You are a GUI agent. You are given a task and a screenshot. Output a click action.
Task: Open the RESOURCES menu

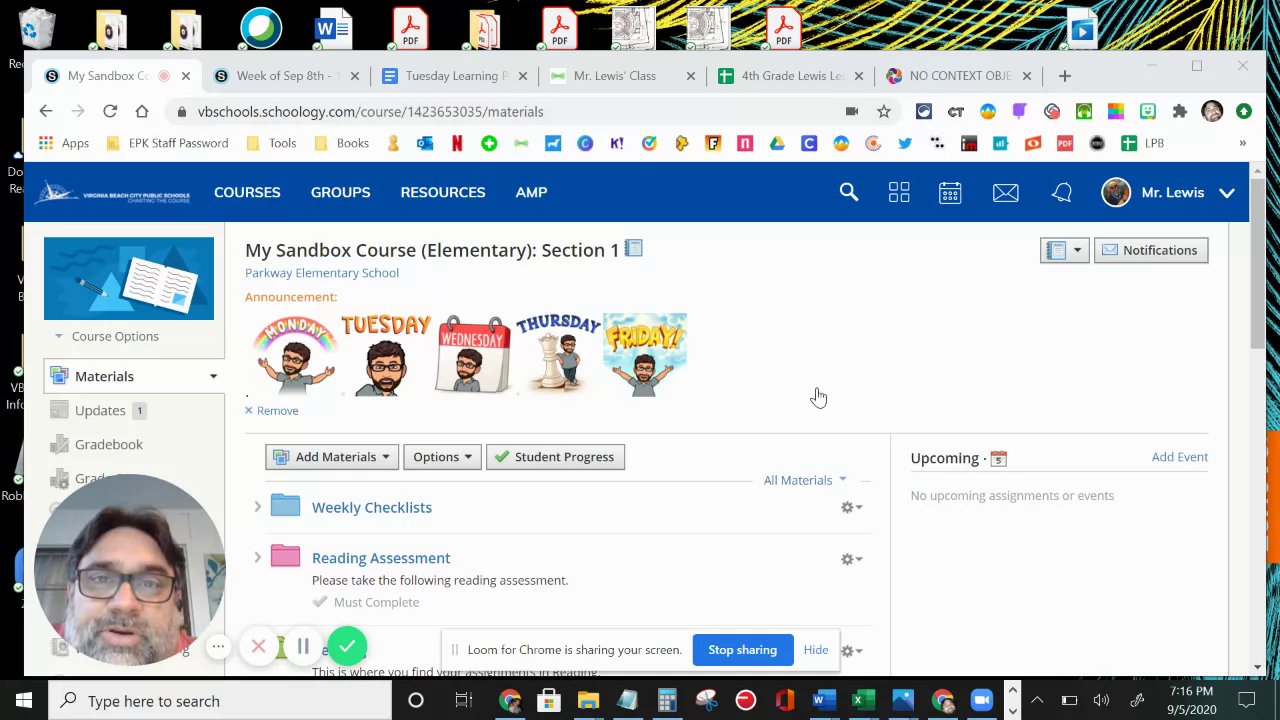click(x=443, y=192)
